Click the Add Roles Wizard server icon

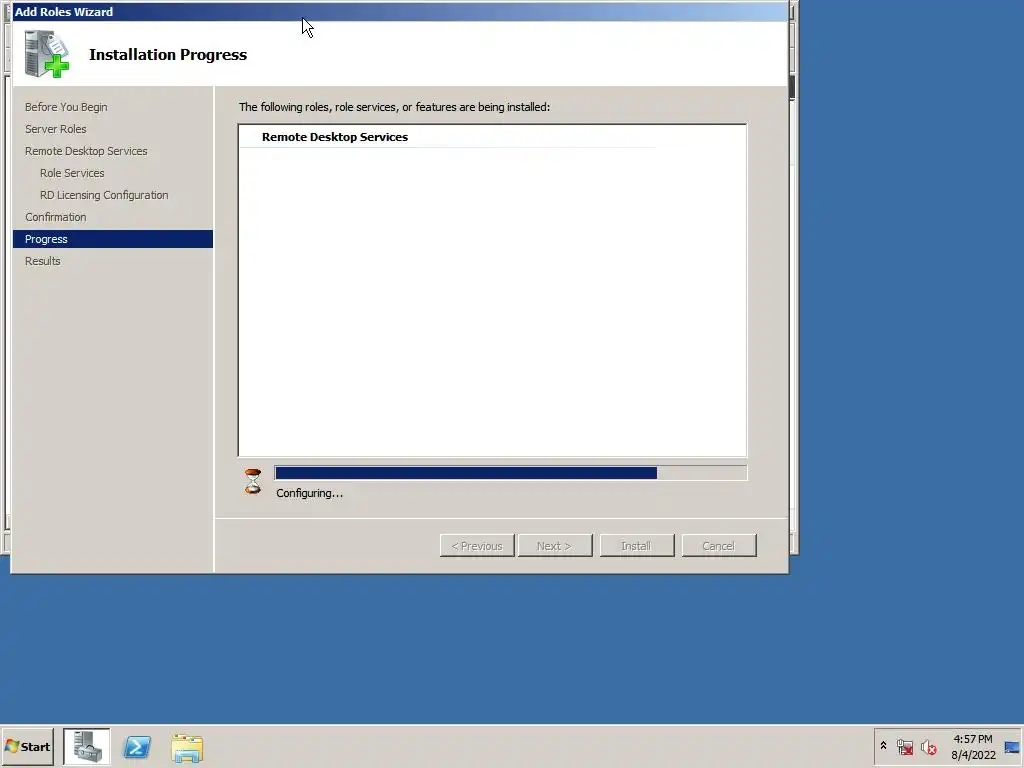[46, 54]
